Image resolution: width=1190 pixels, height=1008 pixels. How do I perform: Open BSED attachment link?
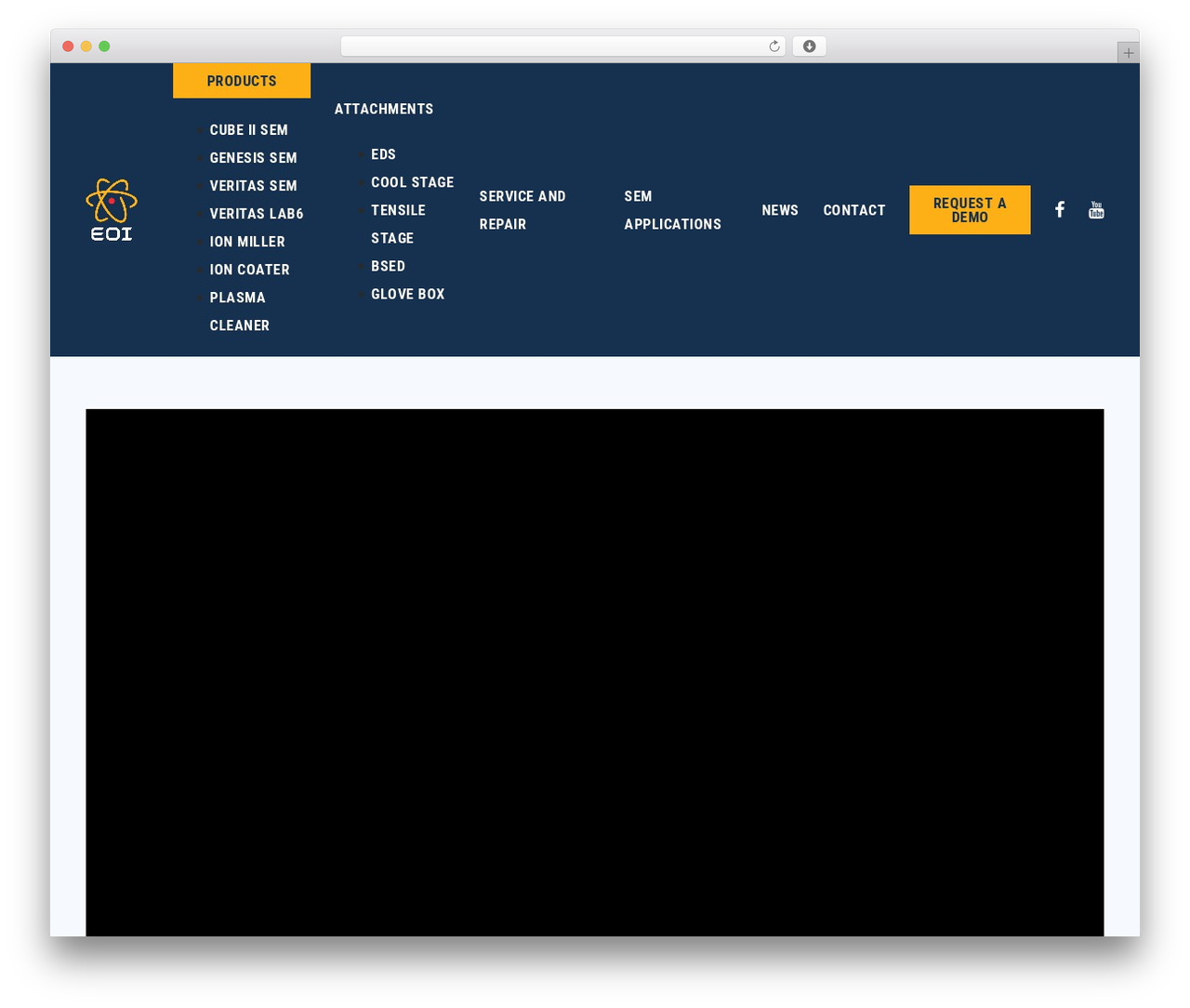pyautogui.click(x=389, y=266)
